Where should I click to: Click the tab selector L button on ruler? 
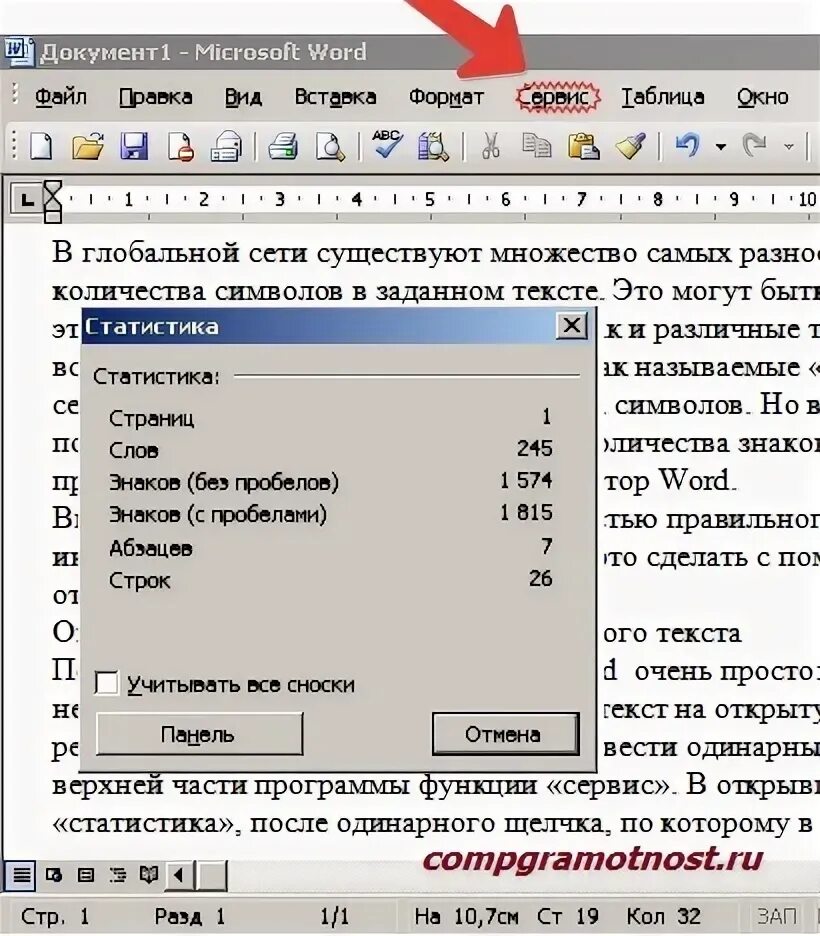point(26,199)
